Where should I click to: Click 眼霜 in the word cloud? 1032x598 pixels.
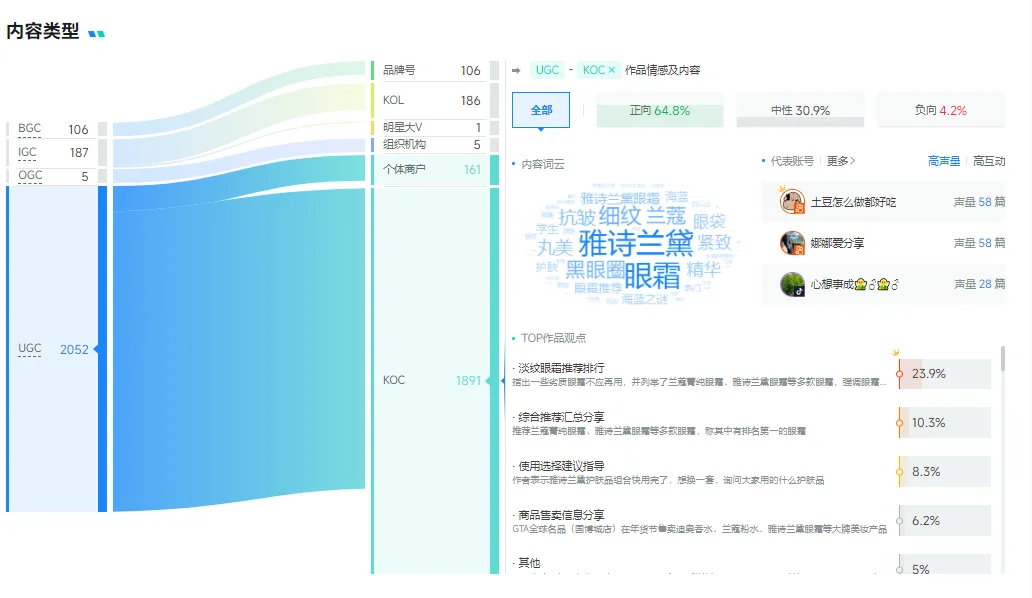tap(652, 276)
